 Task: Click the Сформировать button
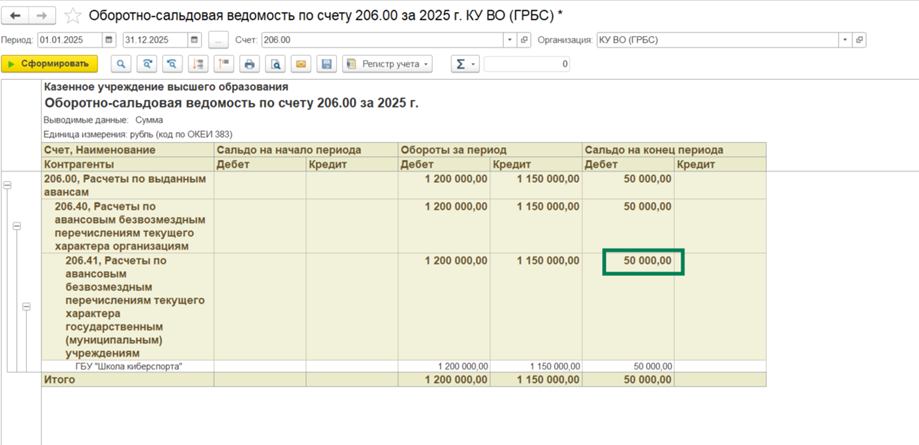tap(49, 64)
